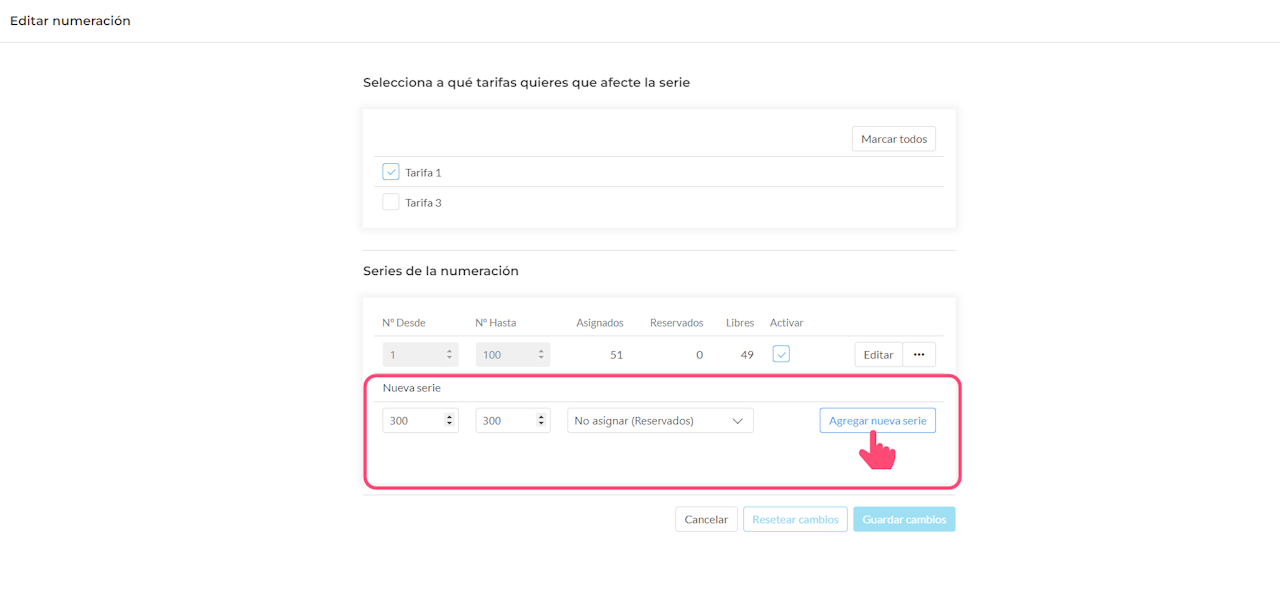Increase the new series end number stepper

(541, 418)
